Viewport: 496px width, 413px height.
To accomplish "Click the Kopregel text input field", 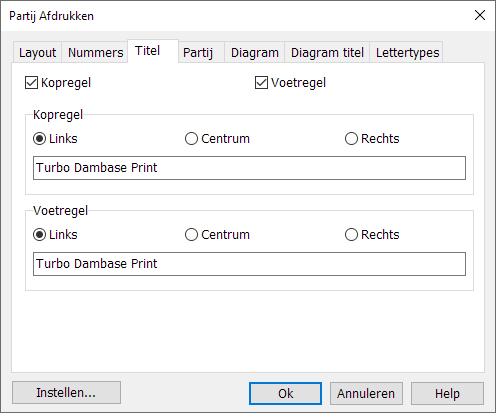I will pos(249,168).
